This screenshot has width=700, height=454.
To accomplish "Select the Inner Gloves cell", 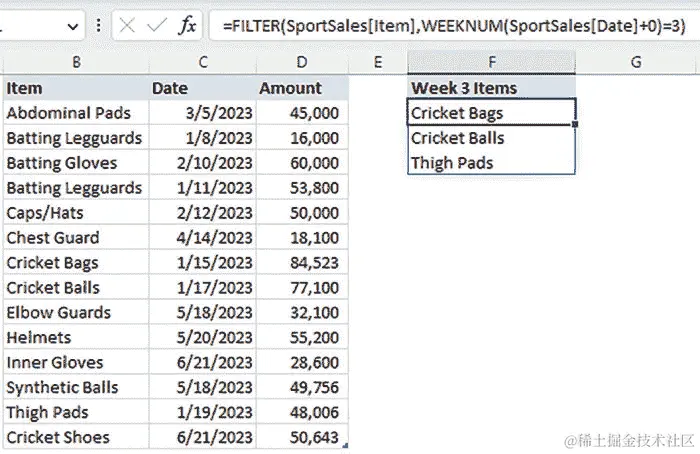I will tap(76, 362).
